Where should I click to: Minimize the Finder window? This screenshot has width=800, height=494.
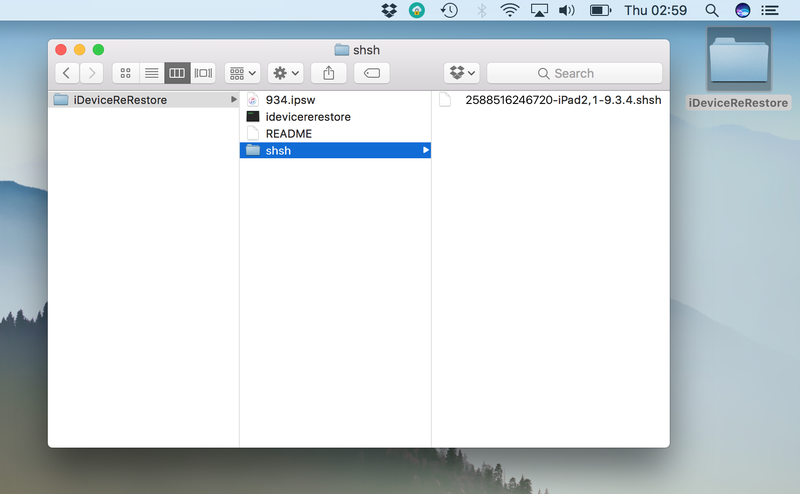tap(80, 50)
